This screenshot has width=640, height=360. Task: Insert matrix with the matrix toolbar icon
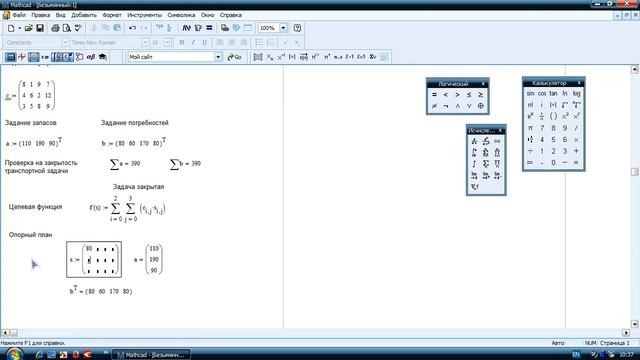tap(258, 57)
